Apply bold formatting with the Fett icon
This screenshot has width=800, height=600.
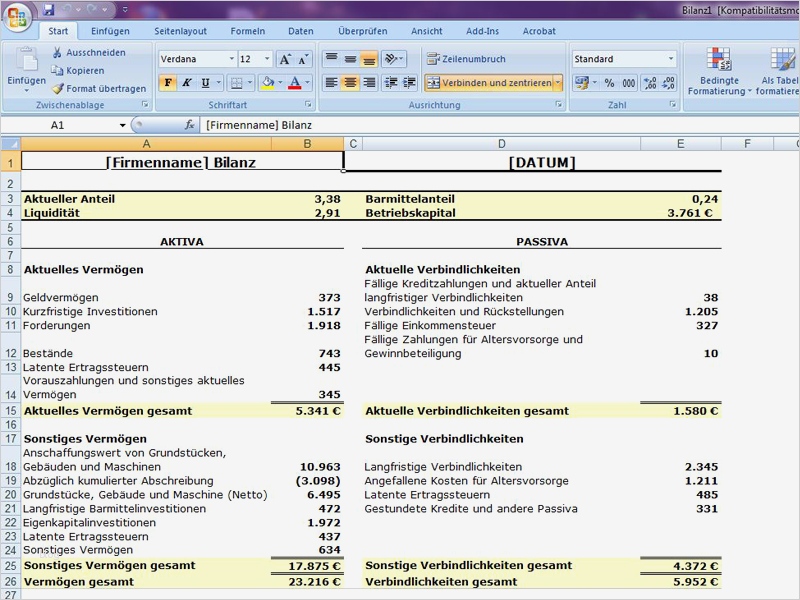[168, 82]
